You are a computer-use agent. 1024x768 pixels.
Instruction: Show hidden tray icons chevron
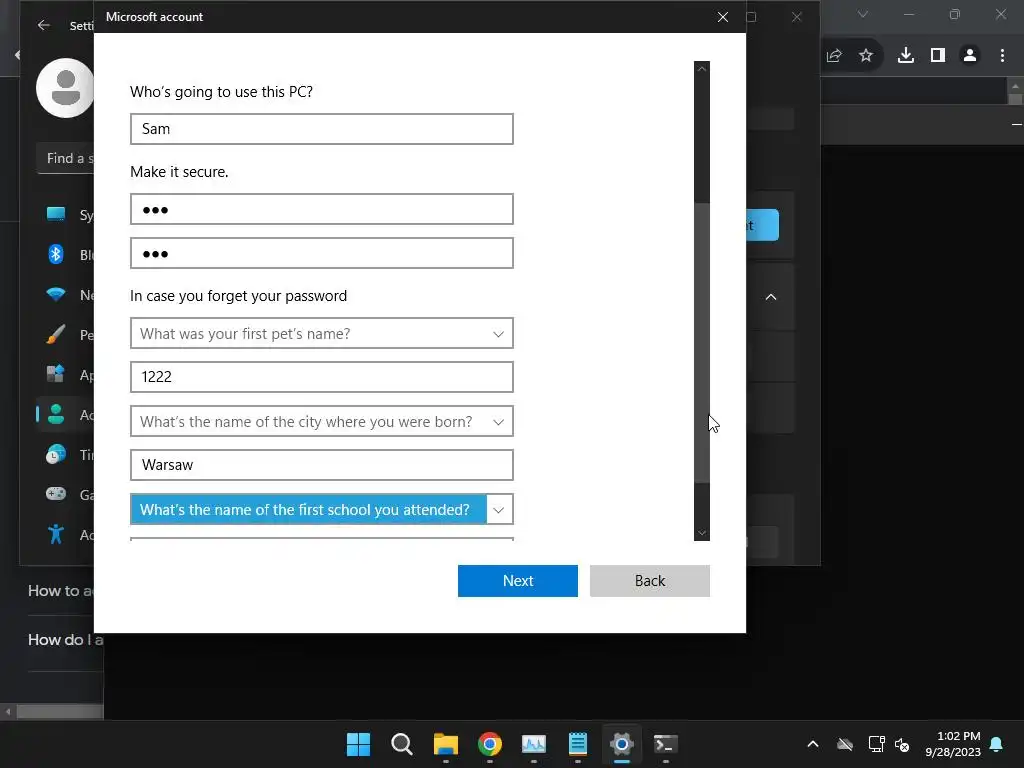click(813, 744)
